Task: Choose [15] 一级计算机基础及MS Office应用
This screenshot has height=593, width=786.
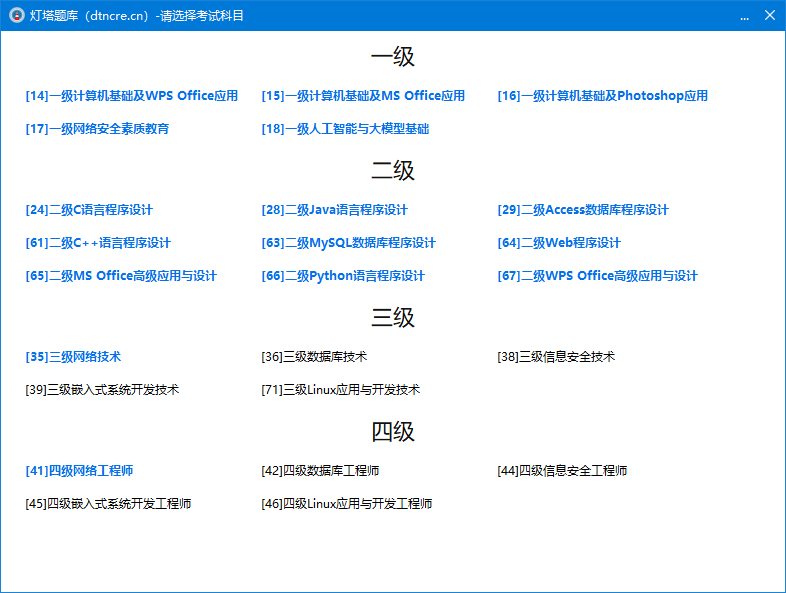Action: (x=363, y=96)
